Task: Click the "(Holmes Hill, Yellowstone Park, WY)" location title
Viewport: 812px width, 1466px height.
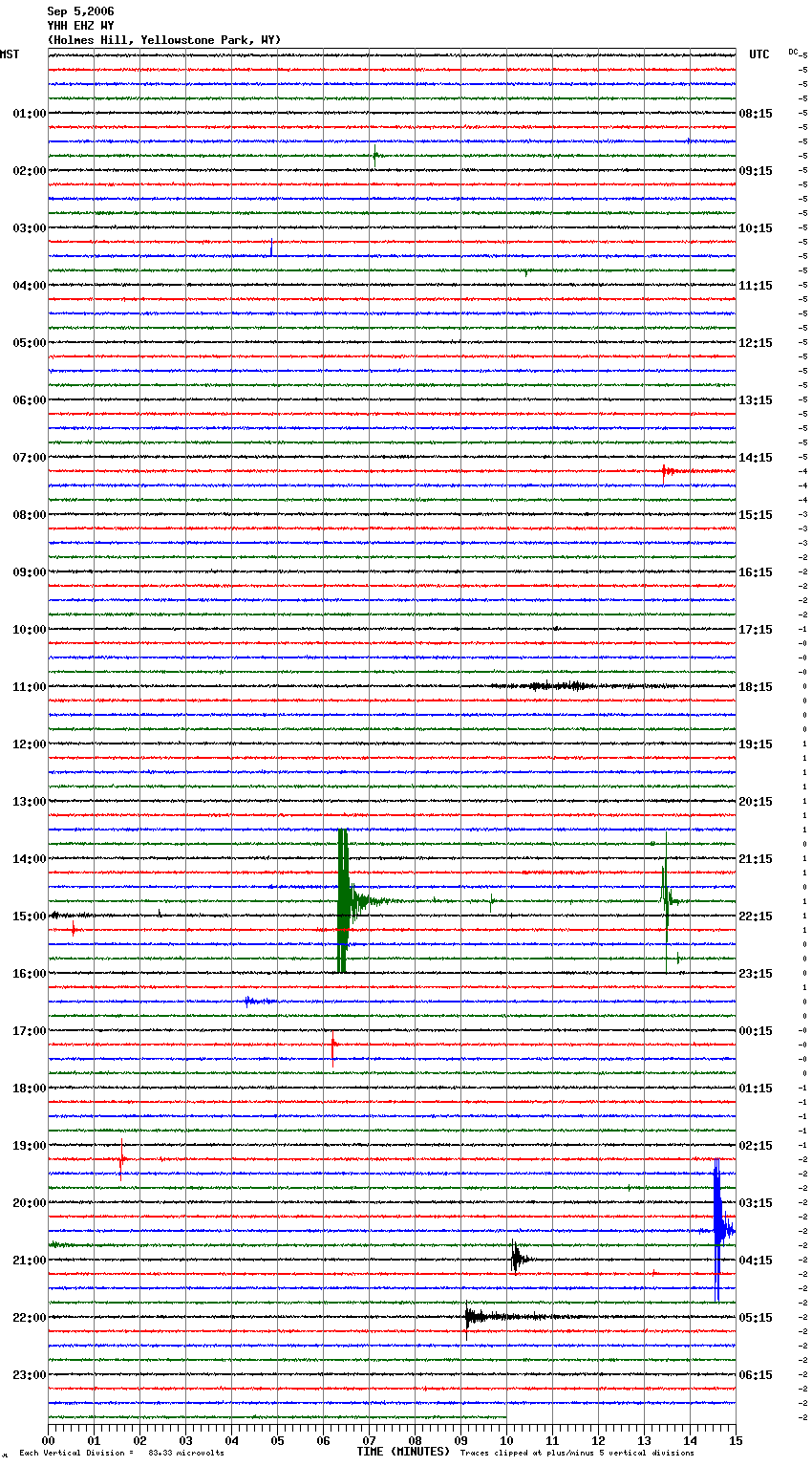Action: (164, 40)
